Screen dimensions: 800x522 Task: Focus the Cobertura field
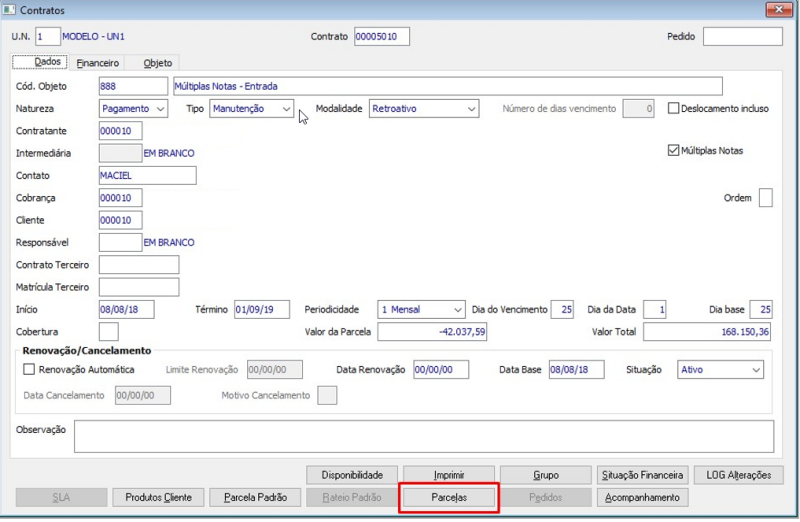pos(109,332)
